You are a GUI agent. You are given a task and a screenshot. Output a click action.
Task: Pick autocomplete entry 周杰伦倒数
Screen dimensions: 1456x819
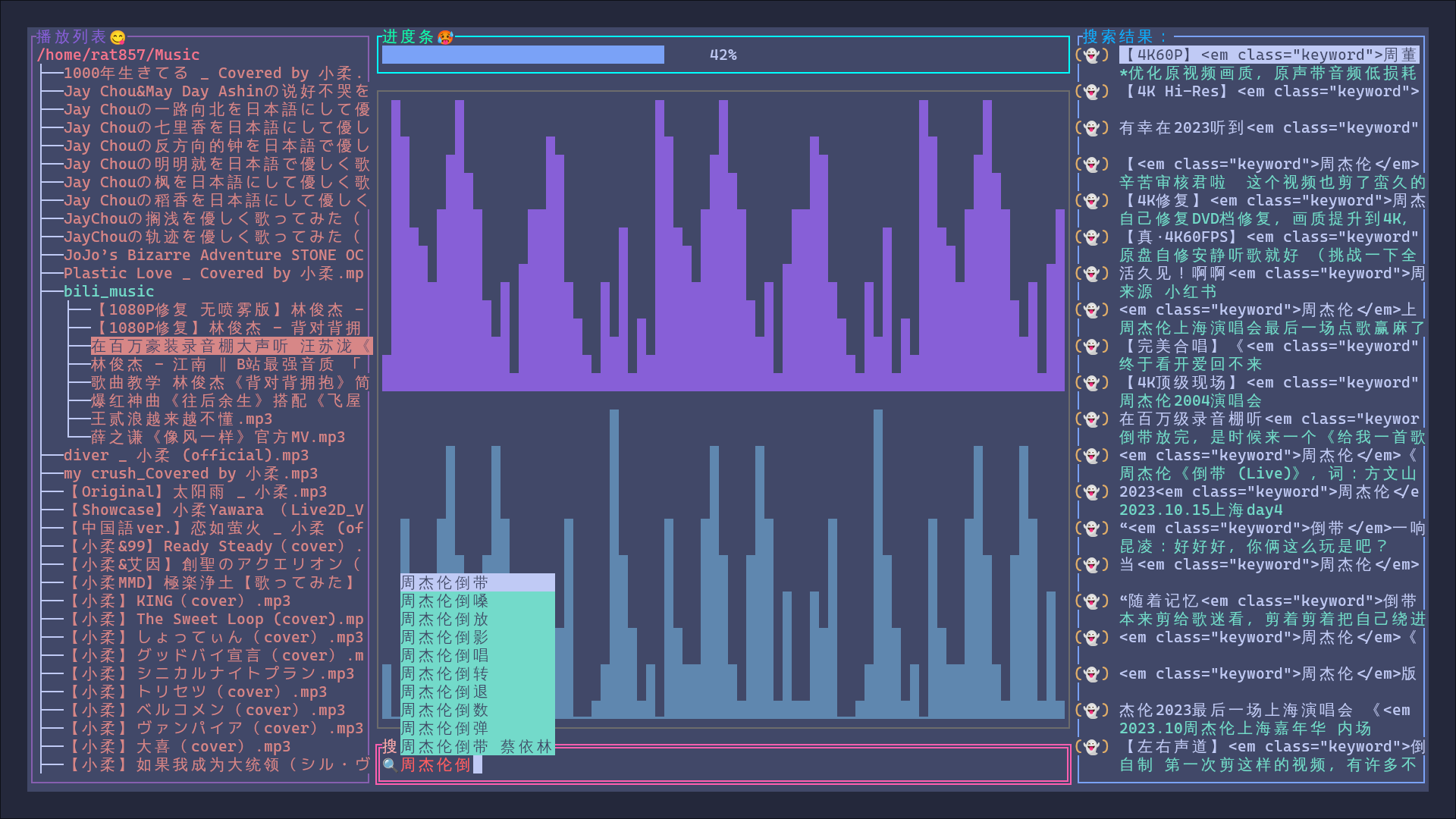tap(444, 711)
